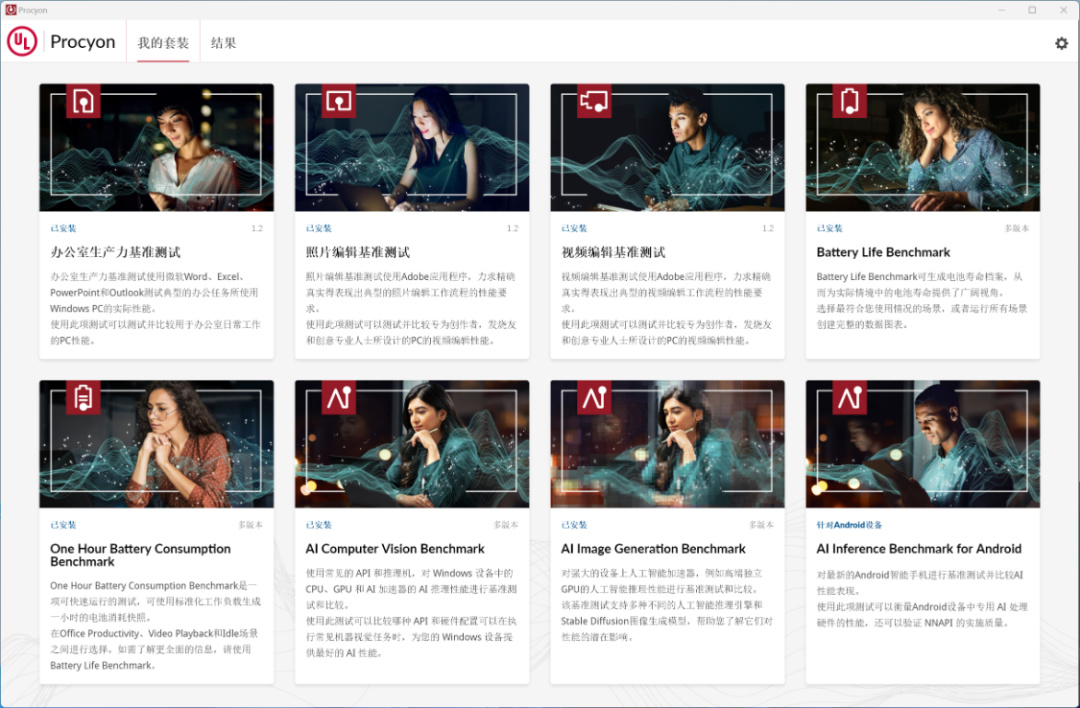Click 已安装 label on AI Image Generation card
The image size is (1080, 708).
[574, 525]
